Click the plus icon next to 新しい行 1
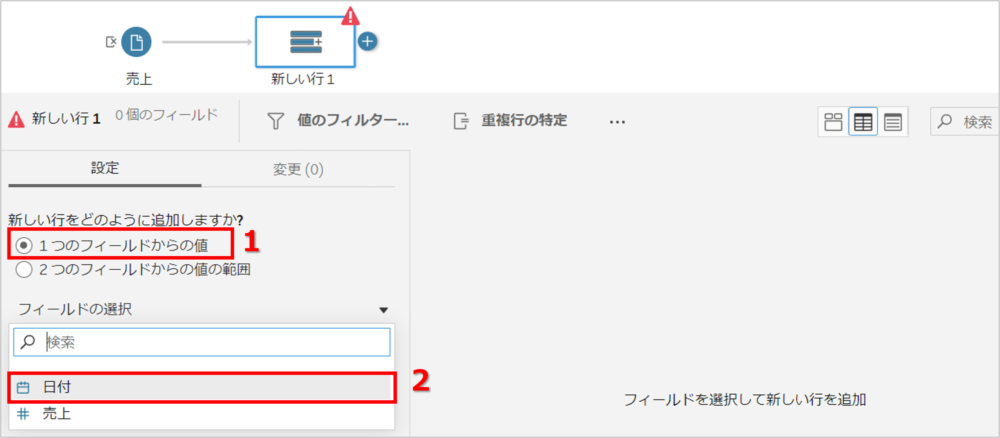The height and width of the screenshot is (438, 1000). point(367,41)
